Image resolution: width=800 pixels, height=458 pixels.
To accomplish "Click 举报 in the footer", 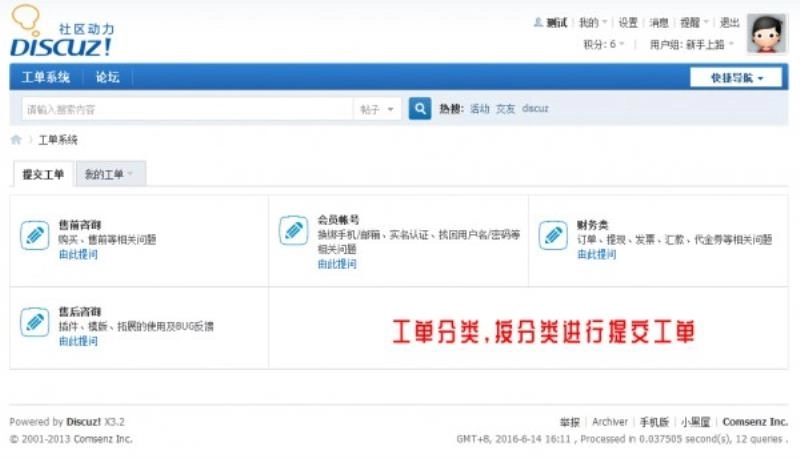I will click(x=570, y=422).
